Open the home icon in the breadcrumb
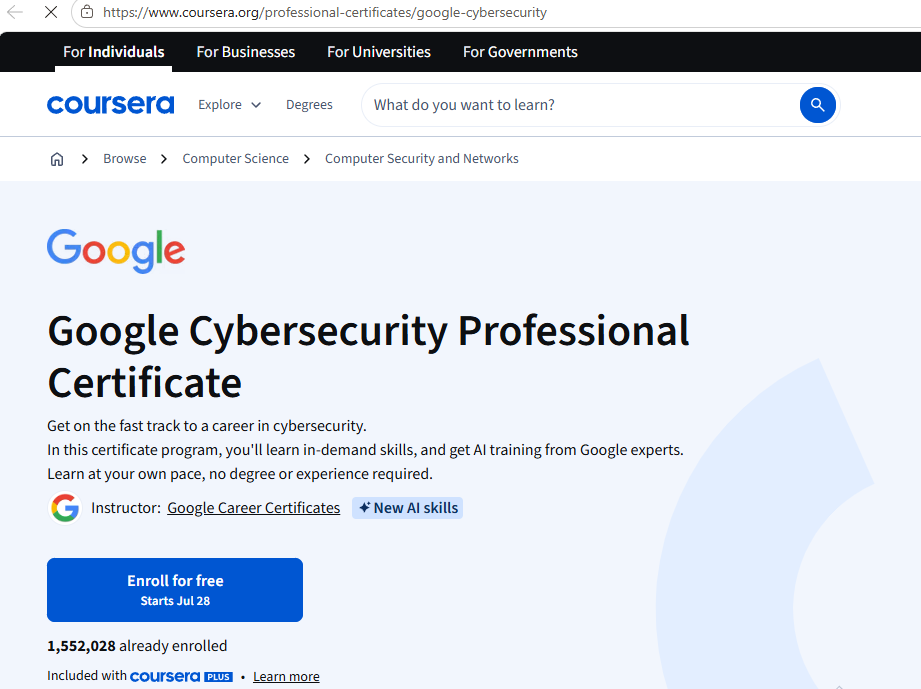This screenshot has height=689, width=921. (57, 159)
